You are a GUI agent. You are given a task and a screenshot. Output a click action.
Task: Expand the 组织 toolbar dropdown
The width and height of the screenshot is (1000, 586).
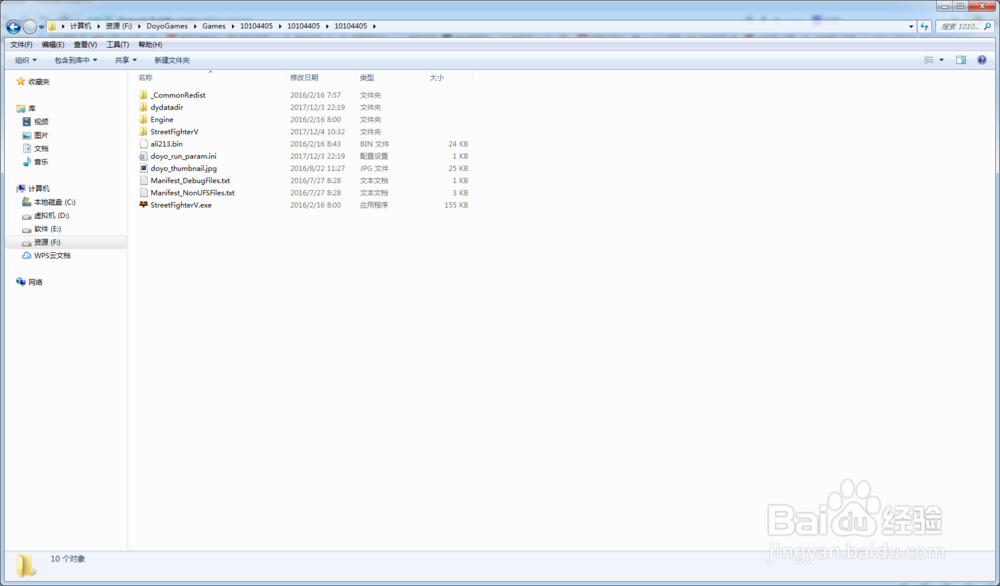pyautogui.click(x=26, y=60)
